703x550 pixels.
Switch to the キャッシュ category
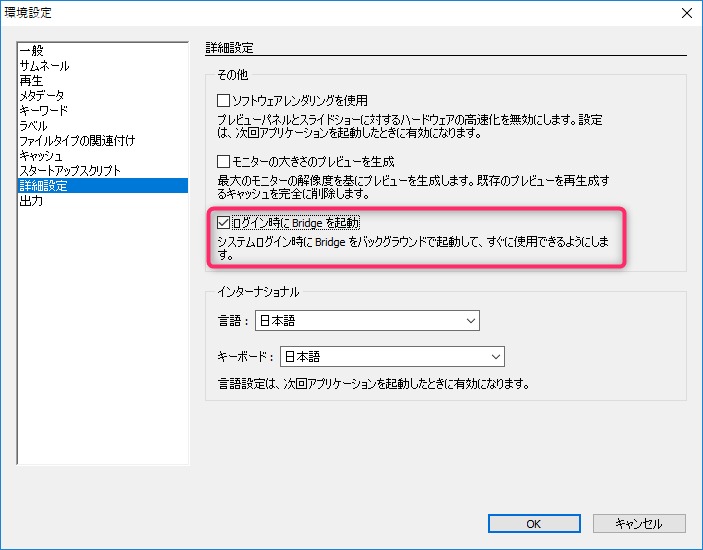point(41,156)
